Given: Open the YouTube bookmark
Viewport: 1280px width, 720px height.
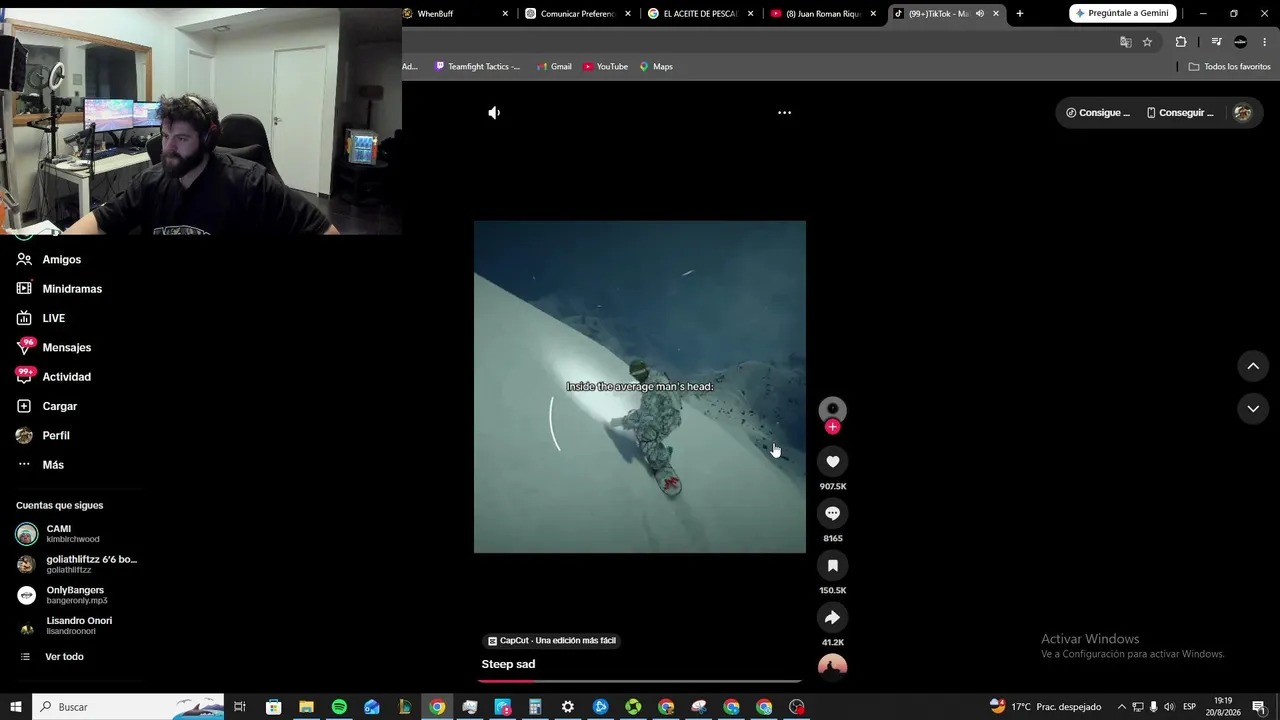Looking at the screenshot, I should [x=606, y=67].
